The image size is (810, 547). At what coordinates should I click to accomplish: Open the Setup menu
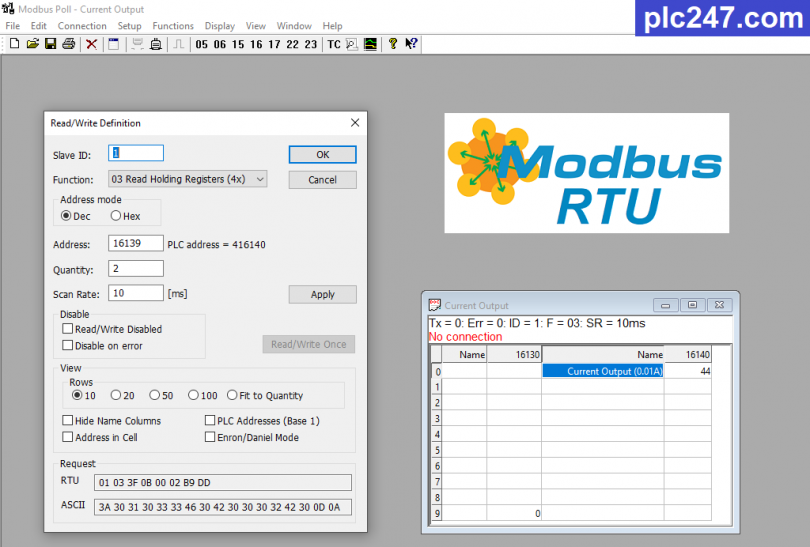pyautogui.click(x=129, y=26)
